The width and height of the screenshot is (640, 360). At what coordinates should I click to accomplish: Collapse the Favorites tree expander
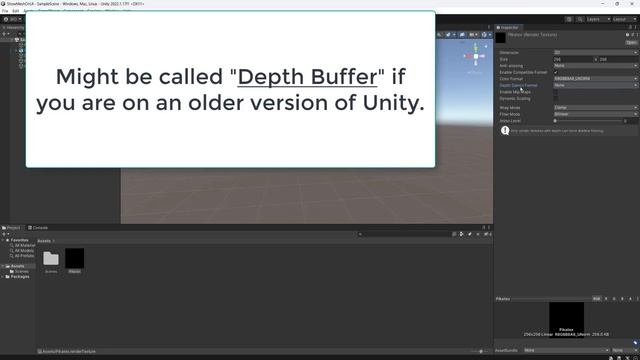pyautogui.click(x=3, y=240)
